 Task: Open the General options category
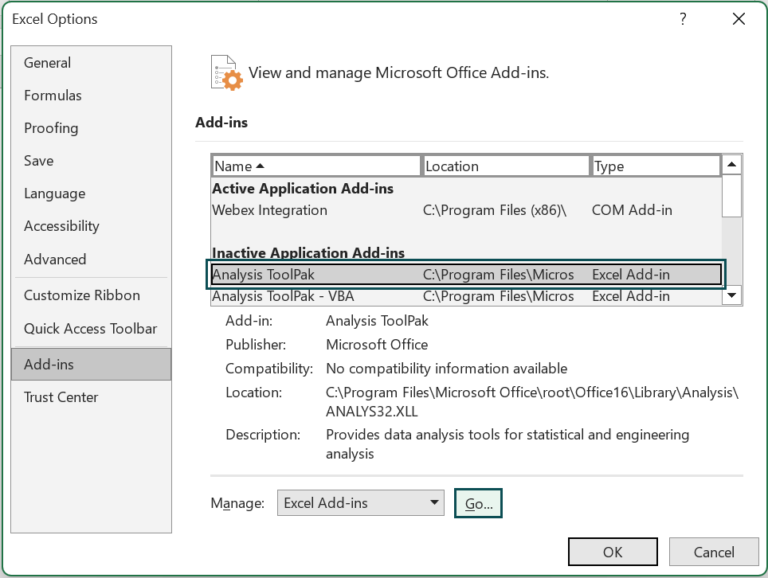tap(91, 63)
